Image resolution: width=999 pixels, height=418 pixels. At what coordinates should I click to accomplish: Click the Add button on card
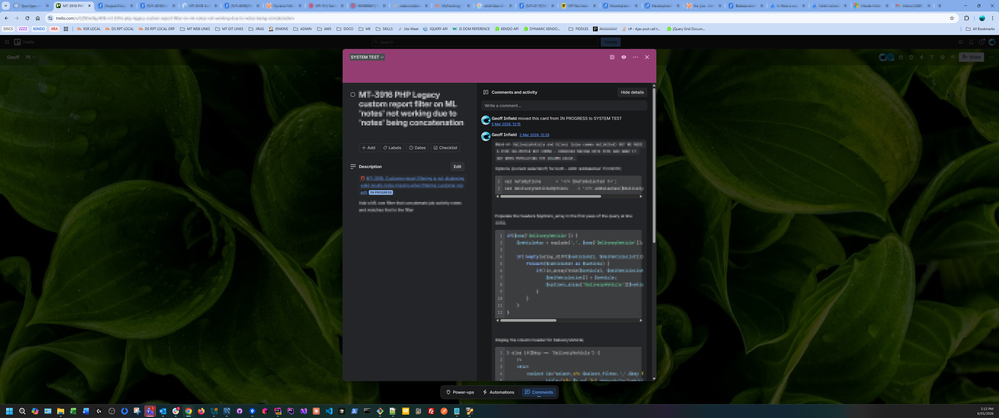[x=368, y=148]
